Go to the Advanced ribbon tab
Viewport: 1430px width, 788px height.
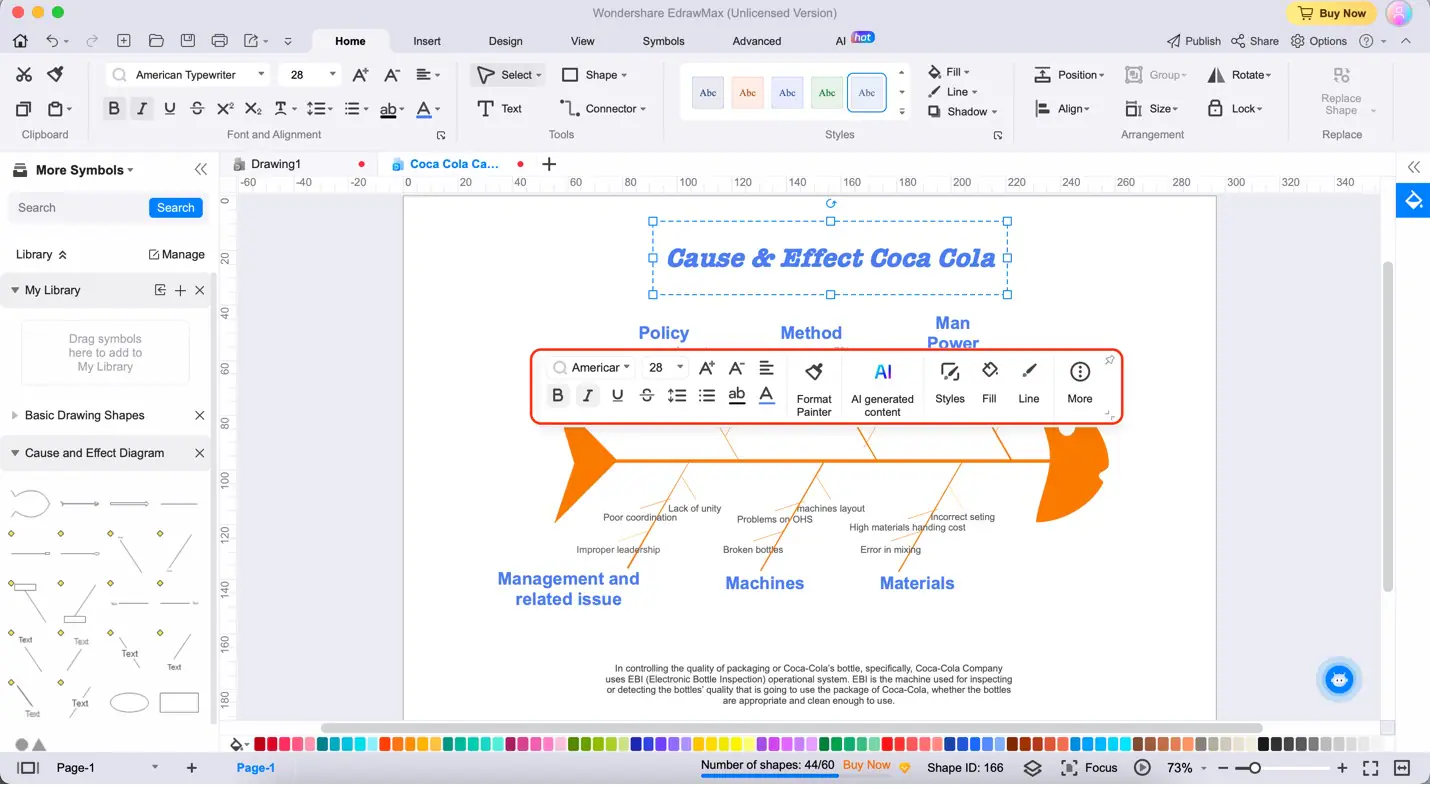pos(757,41)
